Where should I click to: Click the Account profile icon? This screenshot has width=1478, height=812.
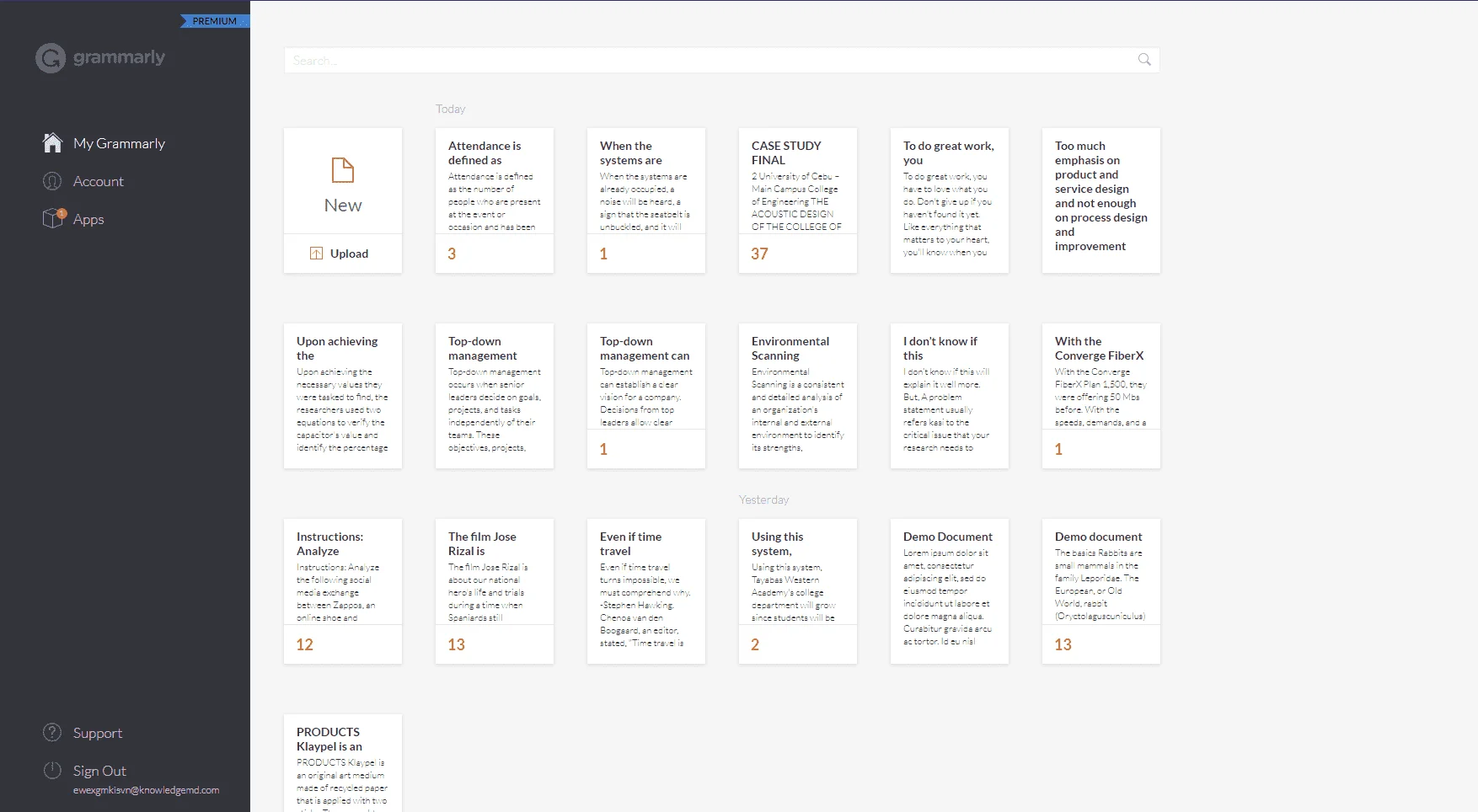tap(52, 181)
